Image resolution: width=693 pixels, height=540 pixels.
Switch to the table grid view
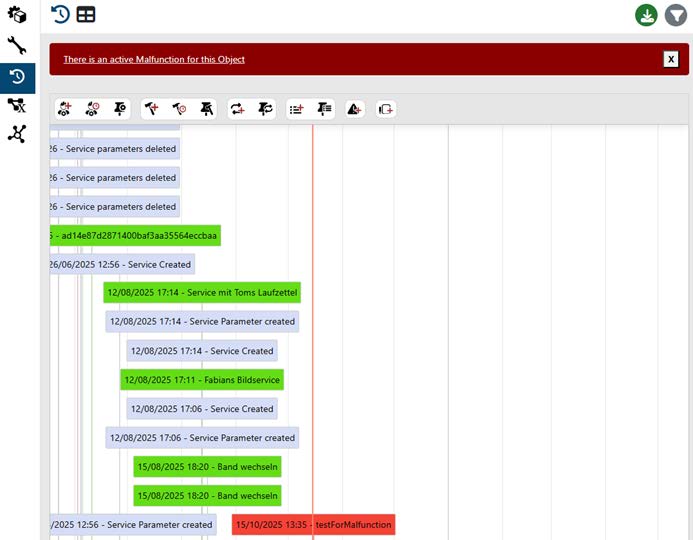click(x=86, y=15)
